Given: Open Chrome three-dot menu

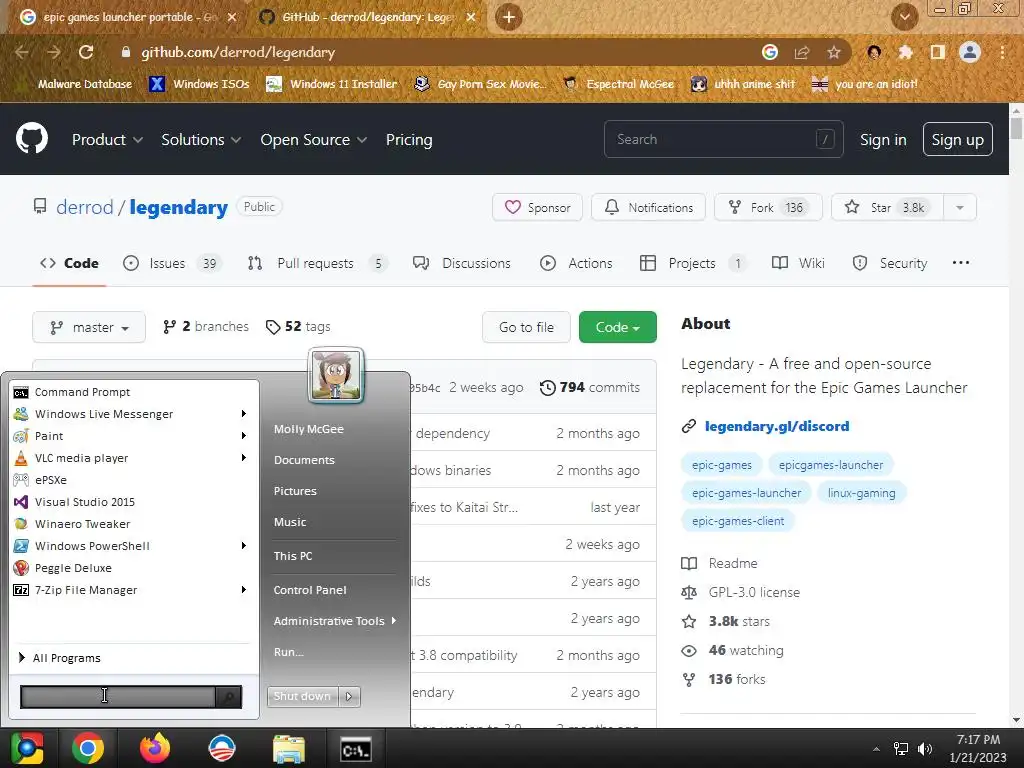Looking at the screenshot, I should [x=1002, y=52].
